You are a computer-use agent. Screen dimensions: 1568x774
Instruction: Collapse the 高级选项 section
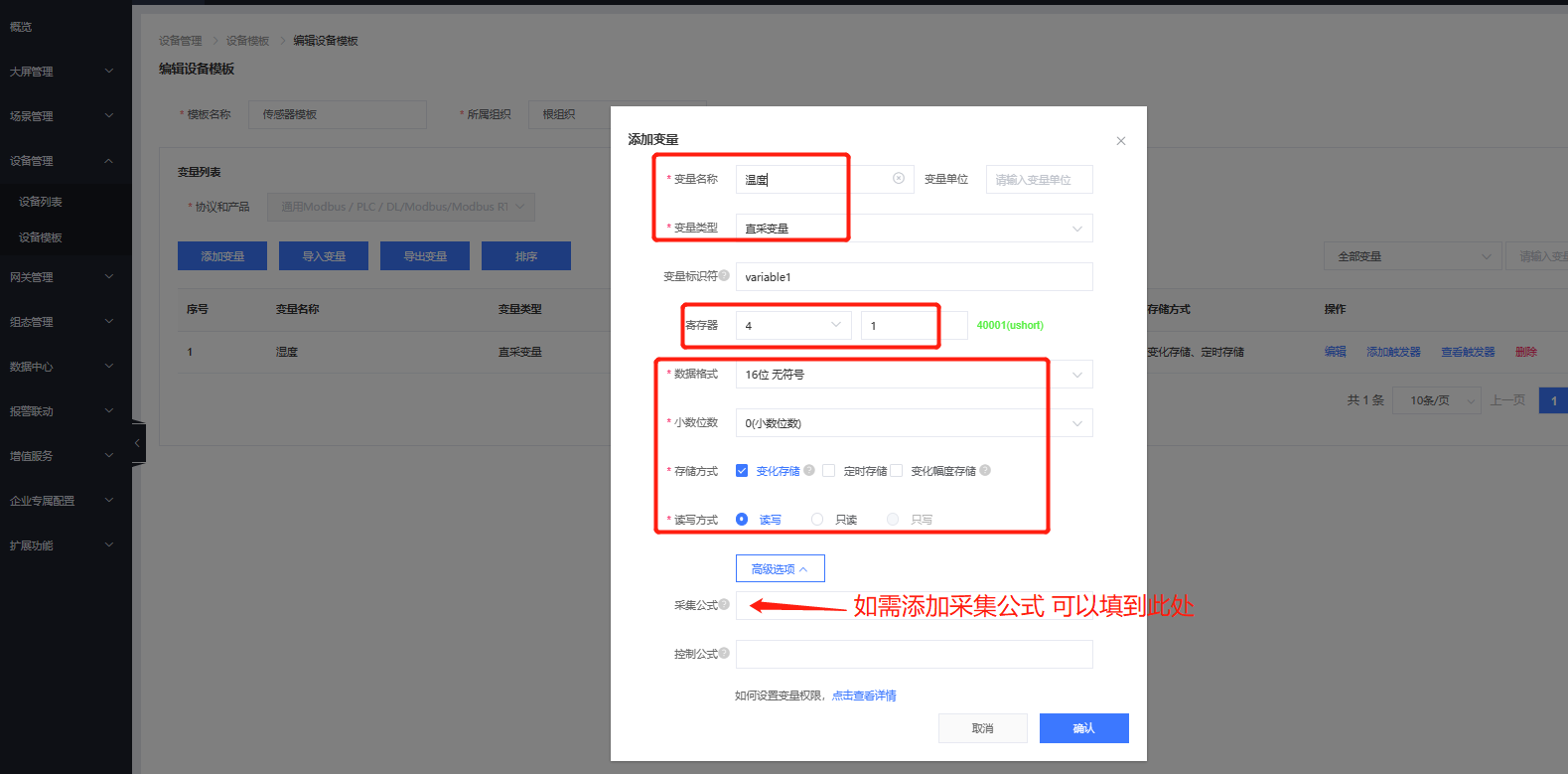(x=780, y=568)
